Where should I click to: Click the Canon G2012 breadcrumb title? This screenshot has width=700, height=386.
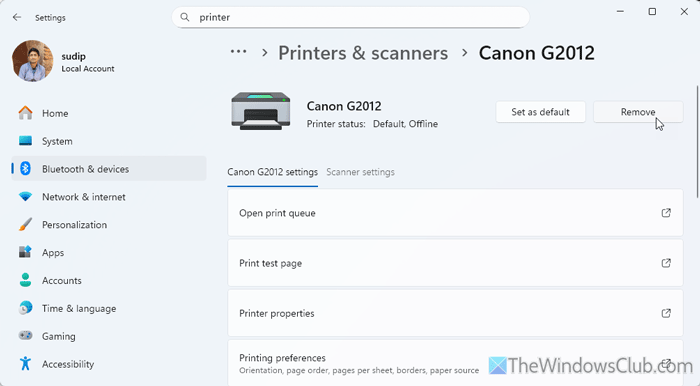pyautogui.click(x=537, y=53)
